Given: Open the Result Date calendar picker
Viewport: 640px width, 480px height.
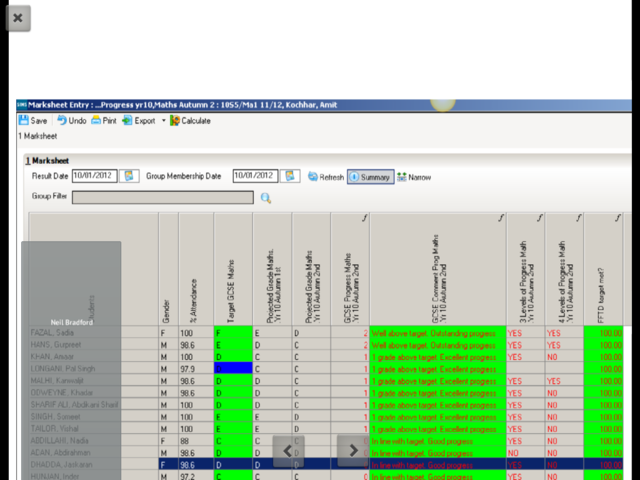Looking at the screenshot, I should (129, 176).
